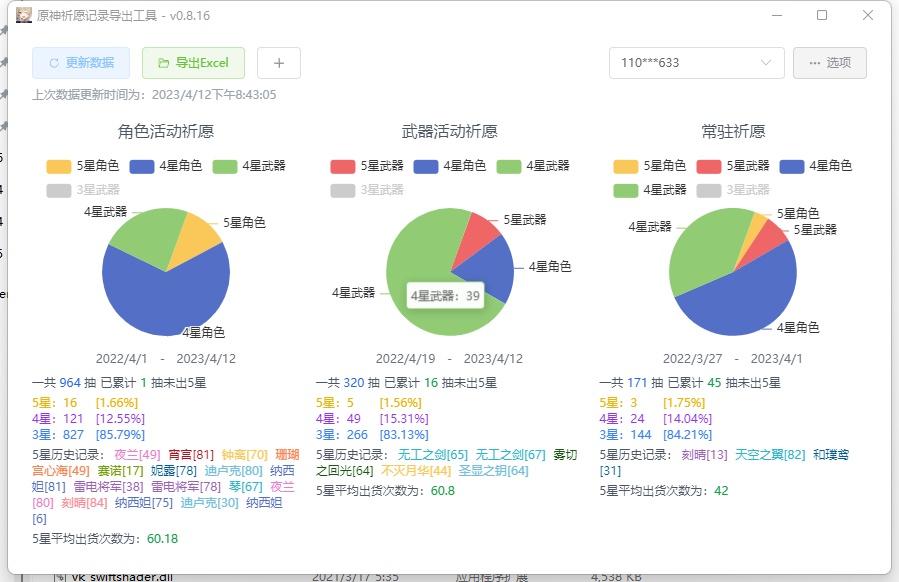This screenshot has height=582, width=899.
Task: Click the 武器活动祈愿 chart title
Action: 450,132
